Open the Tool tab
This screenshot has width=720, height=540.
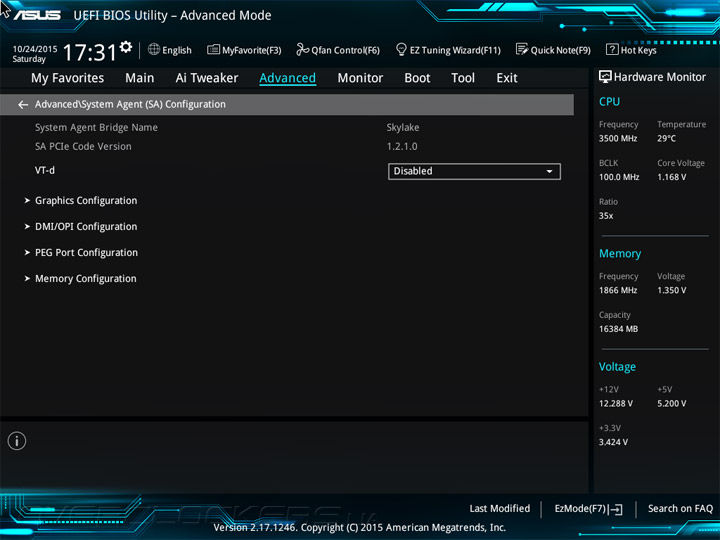(463, 78)
